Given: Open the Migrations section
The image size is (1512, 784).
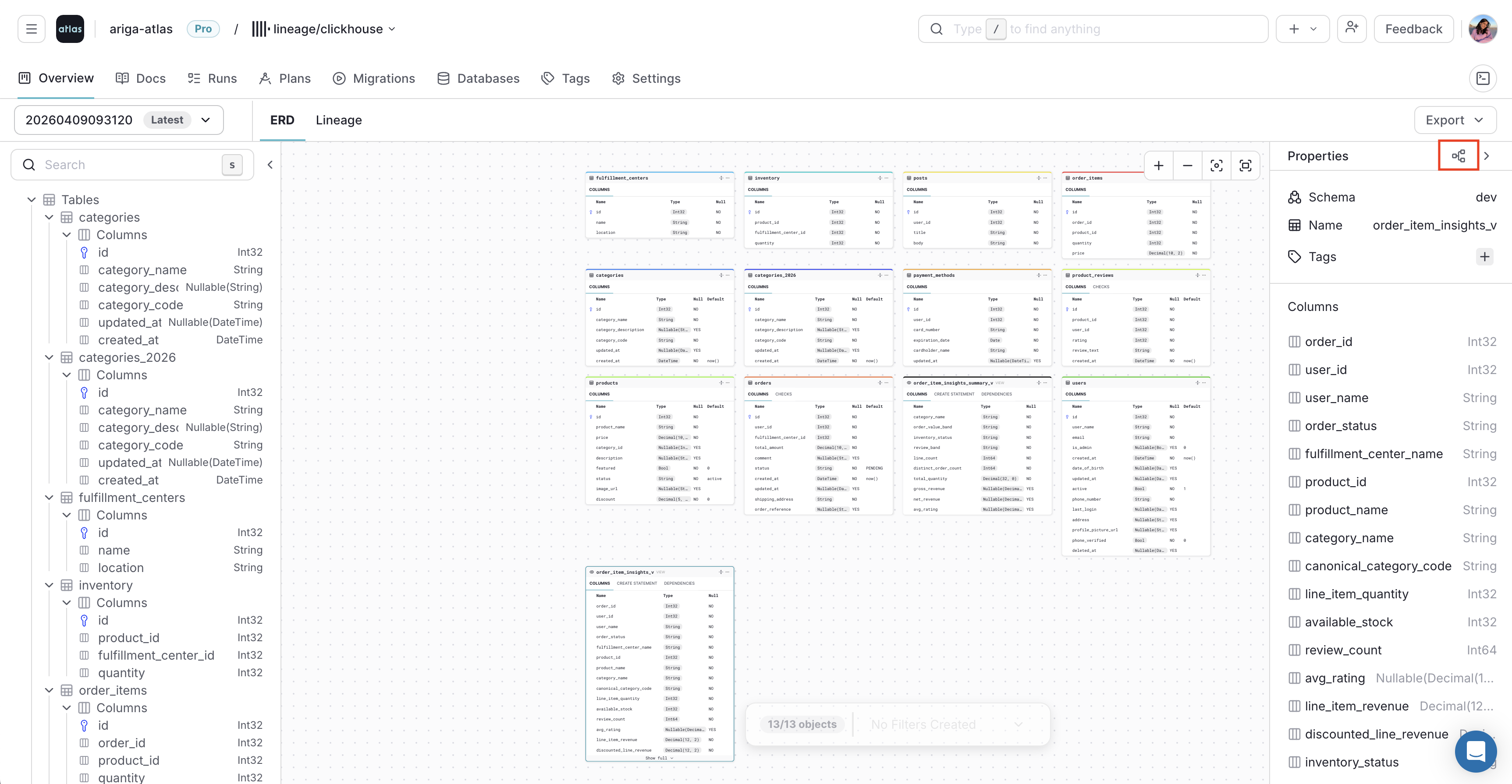Looking at the screenshot, I should (374, 78).
